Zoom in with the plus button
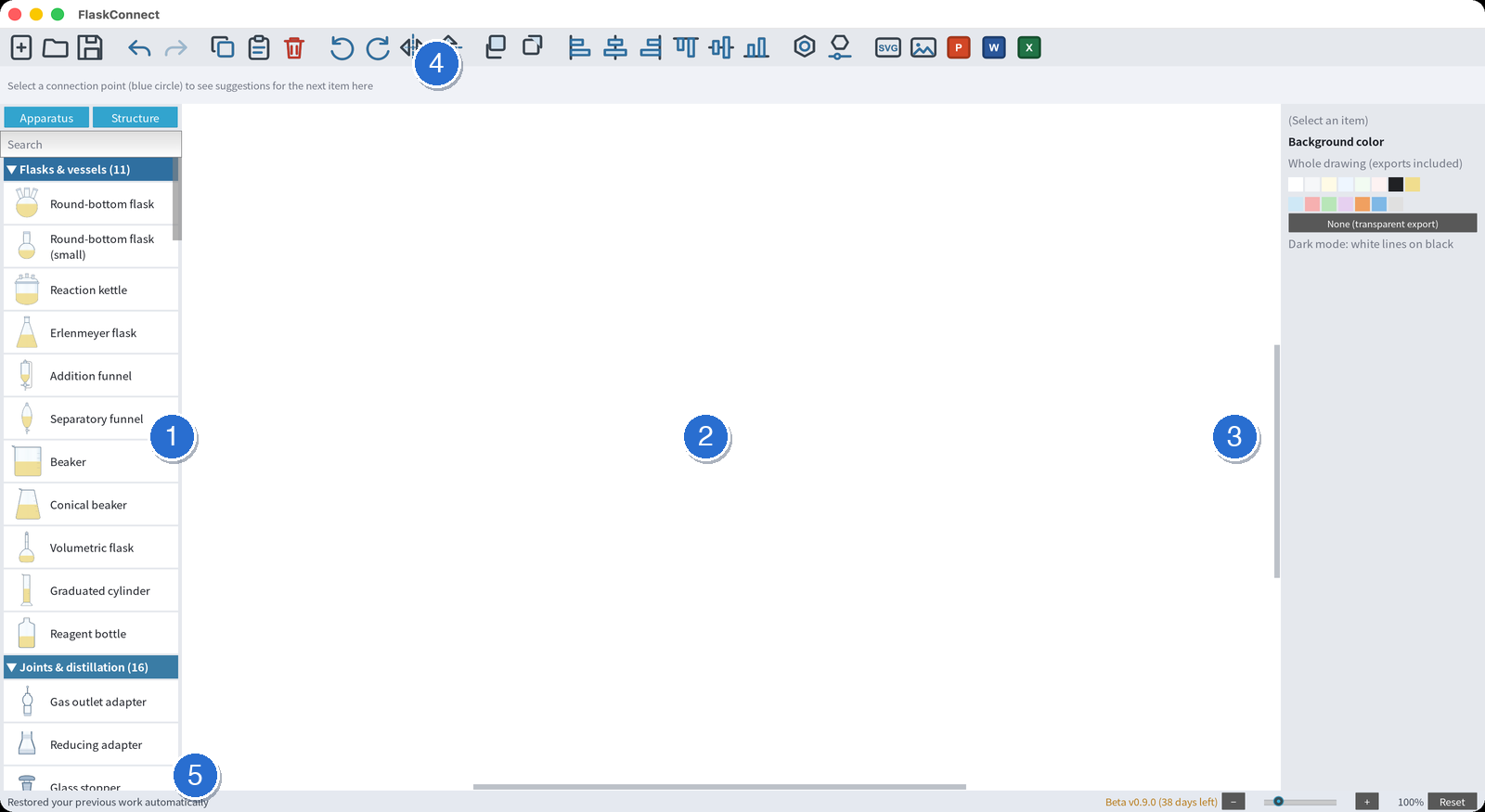 pyautogui.click(x=1367, y=802)
